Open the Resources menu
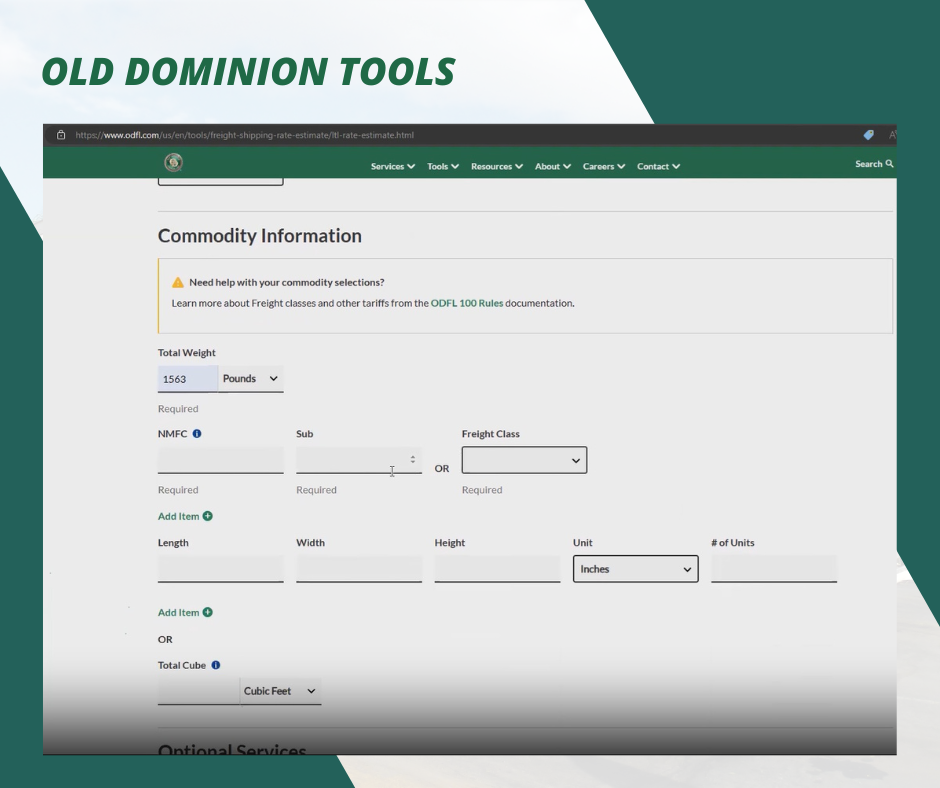940x788 pixels. 497,166
